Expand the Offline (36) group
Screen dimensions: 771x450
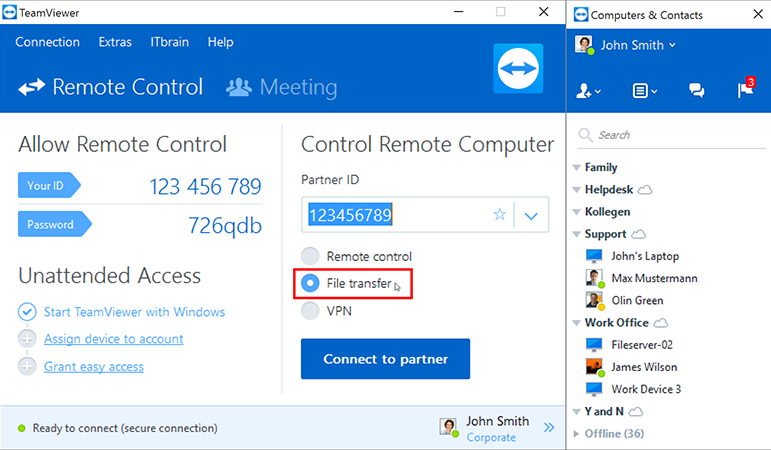[576, 434]
